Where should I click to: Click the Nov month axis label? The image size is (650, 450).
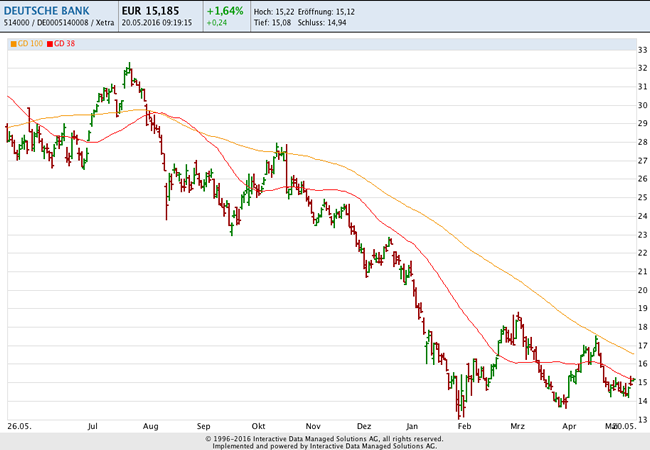pos(313,426)
